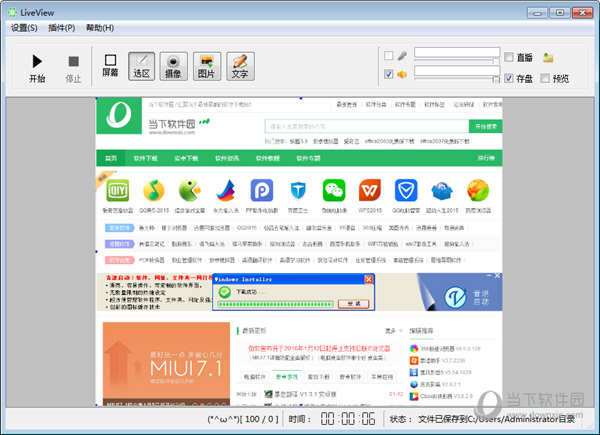Click the 首页 nav tab in preview
The width and height of the screenshot is (600, 435).
111,158
